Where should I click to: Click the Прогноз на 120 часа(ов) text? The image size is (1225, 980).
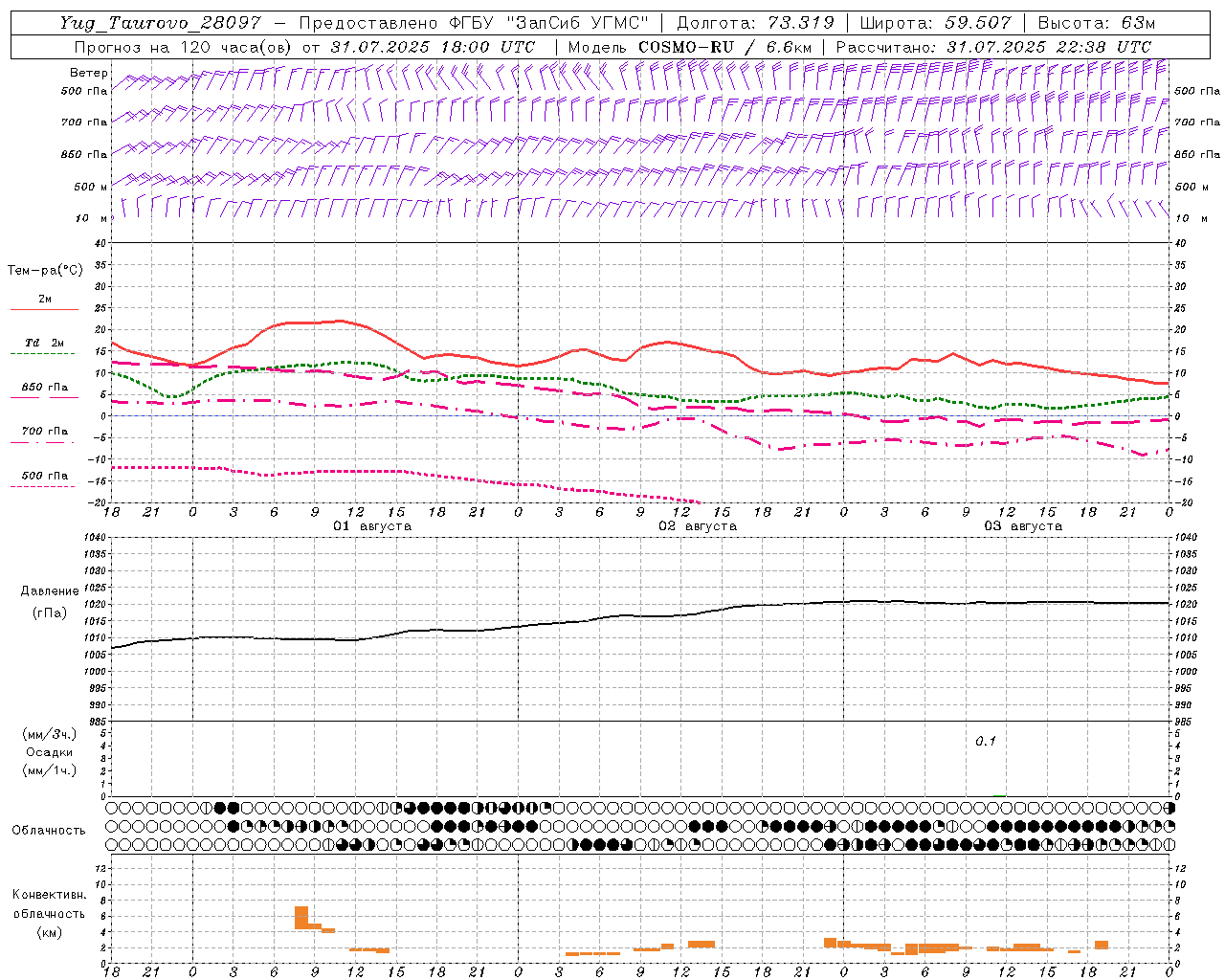183,47
